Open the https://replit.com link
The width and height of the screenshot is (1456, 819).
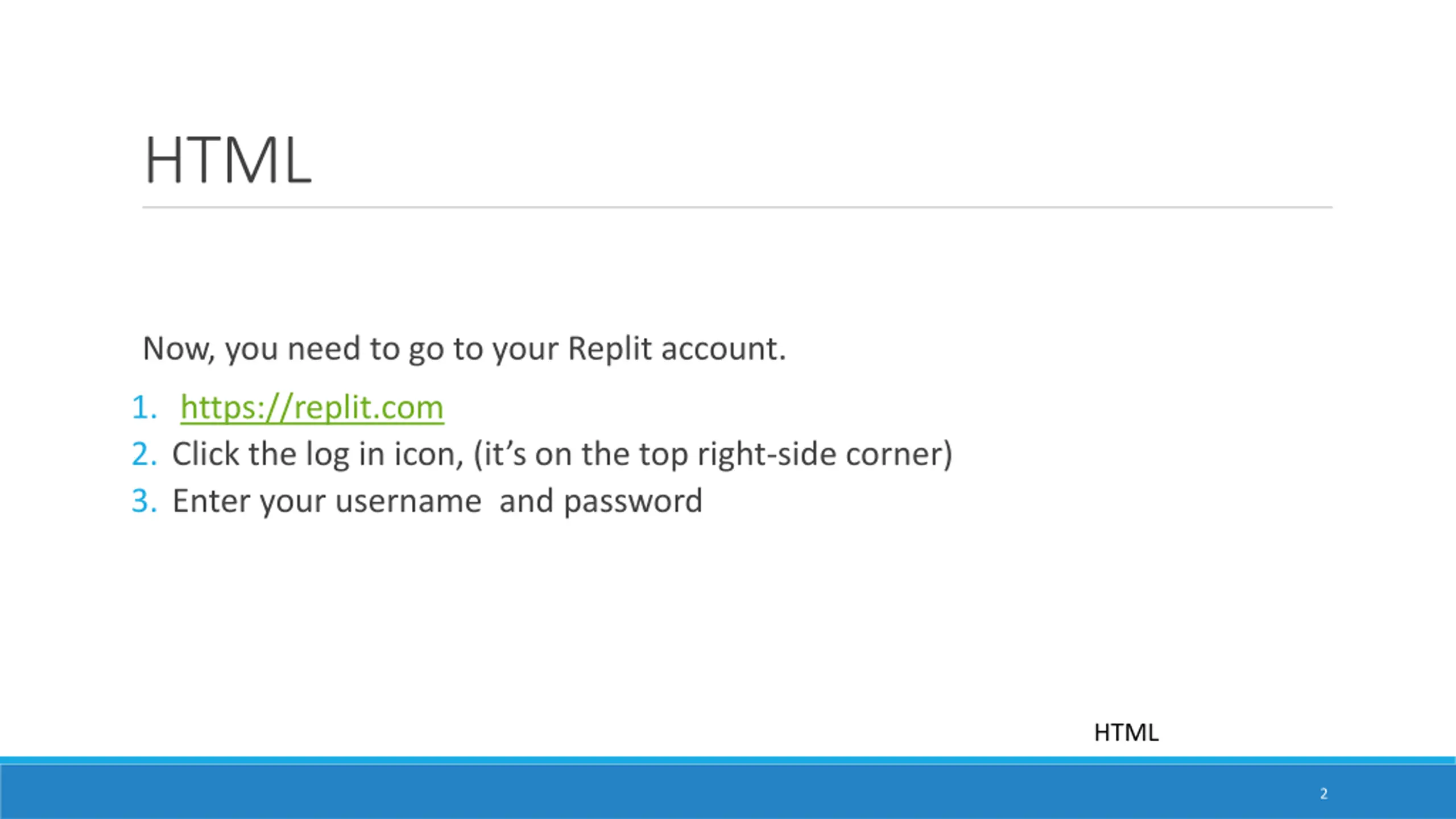tap(312, 407)
